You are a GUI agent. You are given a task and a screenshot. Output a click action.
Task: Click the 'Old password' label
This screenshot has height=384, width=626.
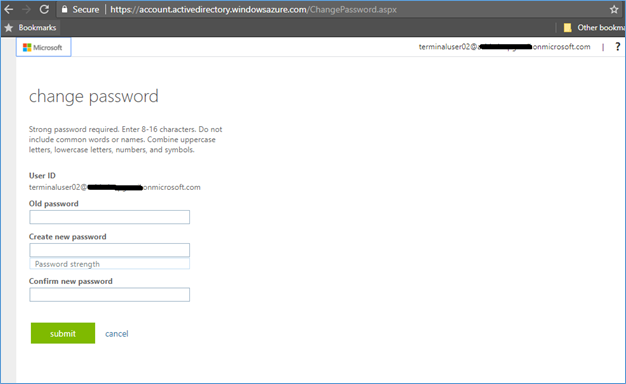point(53,204)
